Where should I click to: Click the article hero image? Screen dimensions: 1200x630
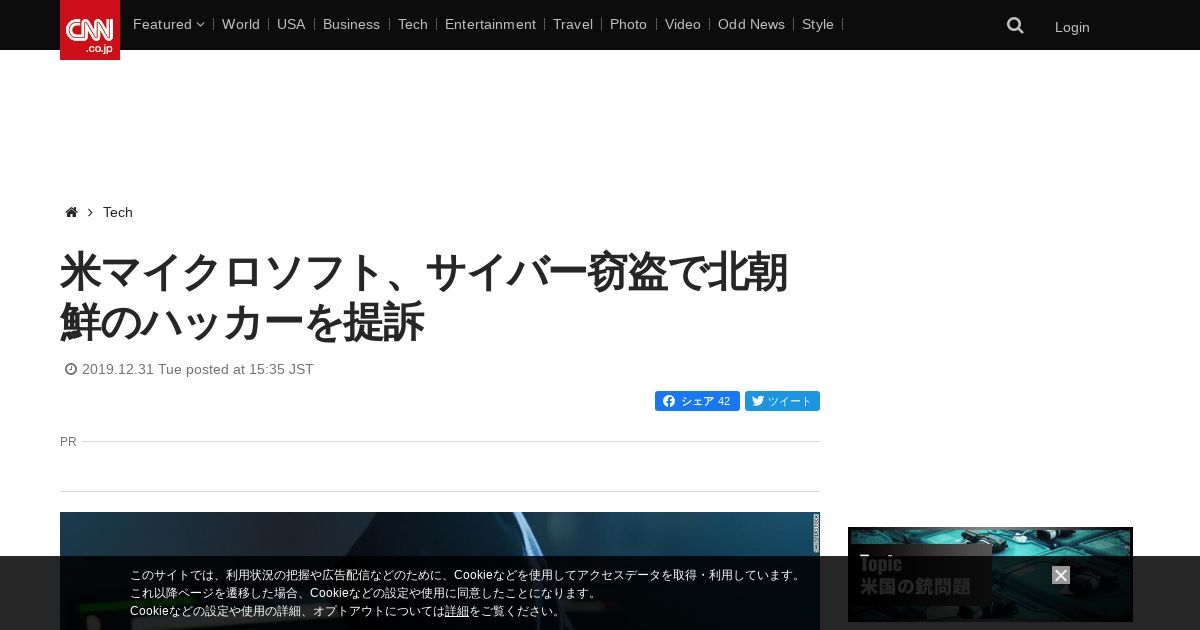tap(440, 571)
